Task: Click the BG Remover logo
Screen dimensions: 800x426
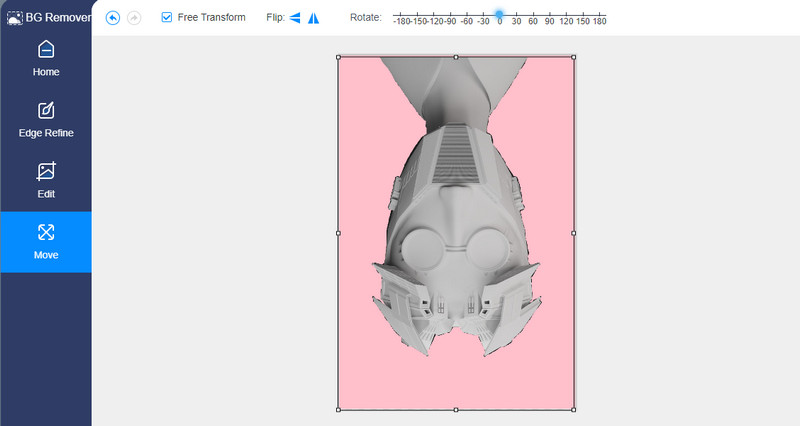Action: coord(45,17)
